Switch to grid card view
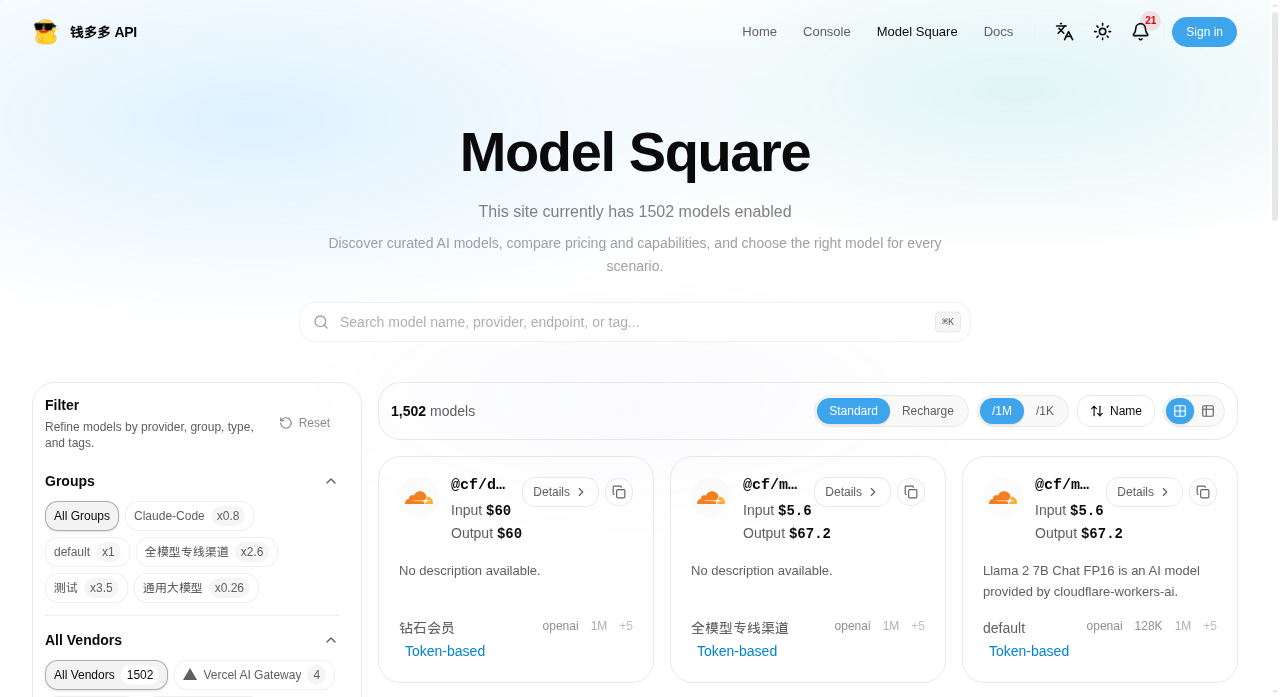The height and width of the screenshot is (697, 1280). [x=1180, y=411]
